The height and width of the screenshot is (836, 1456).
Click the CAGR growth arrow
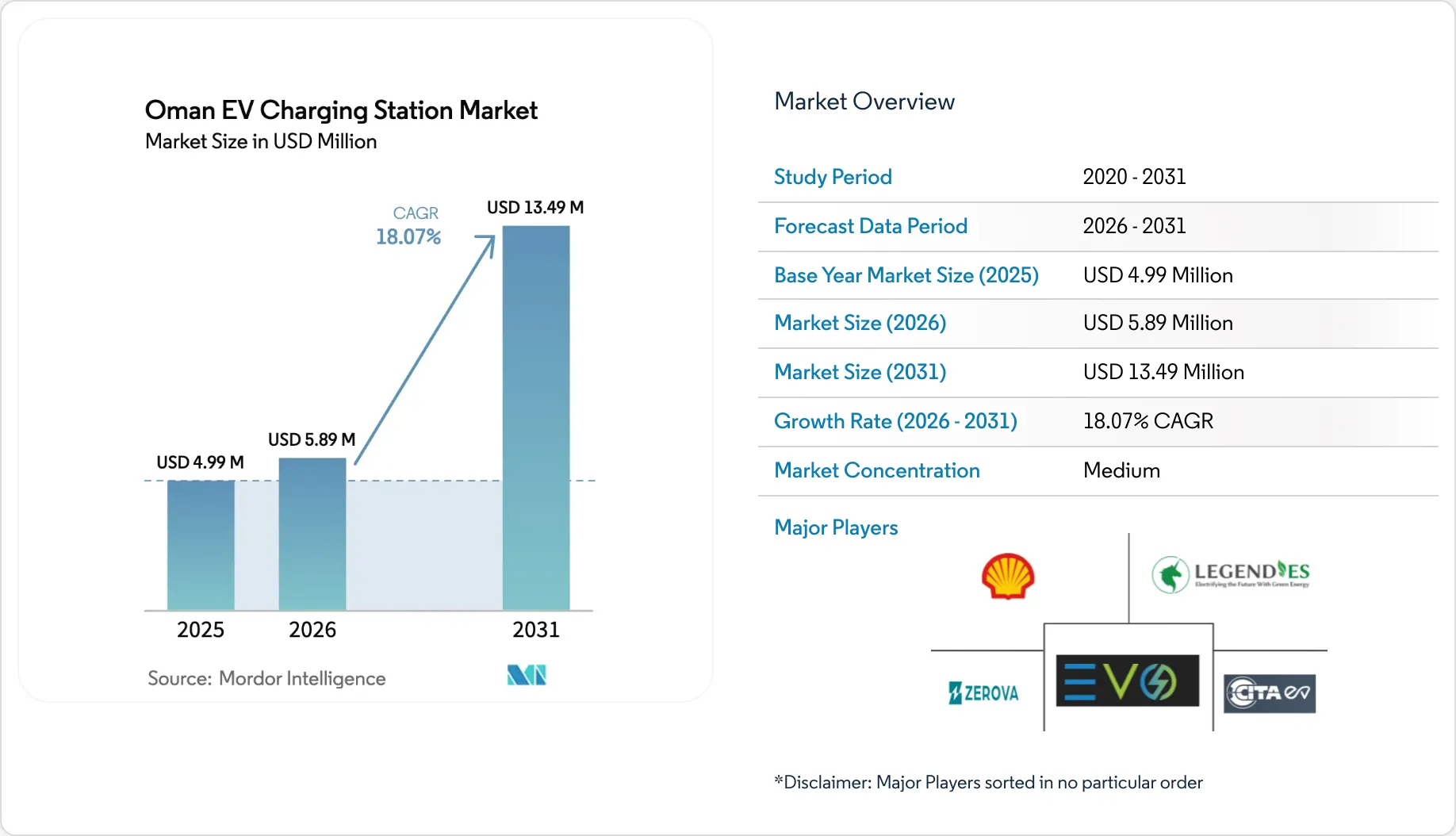coord(424,349)
